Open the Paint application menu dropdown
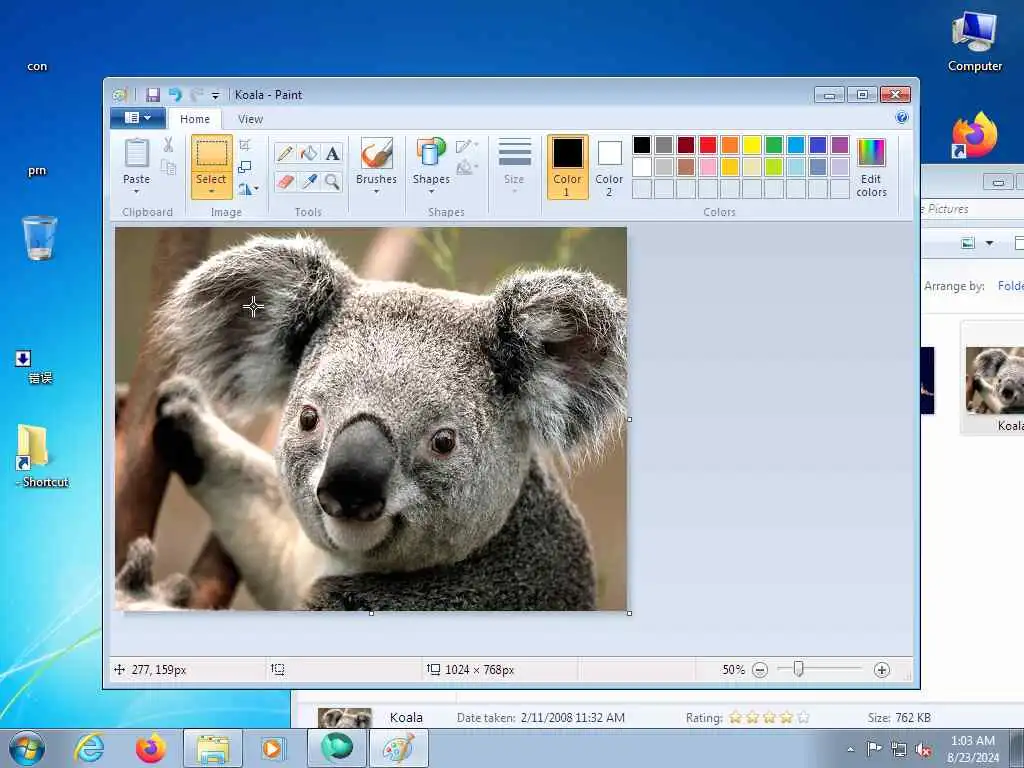1024x768 pixels. 138,118
